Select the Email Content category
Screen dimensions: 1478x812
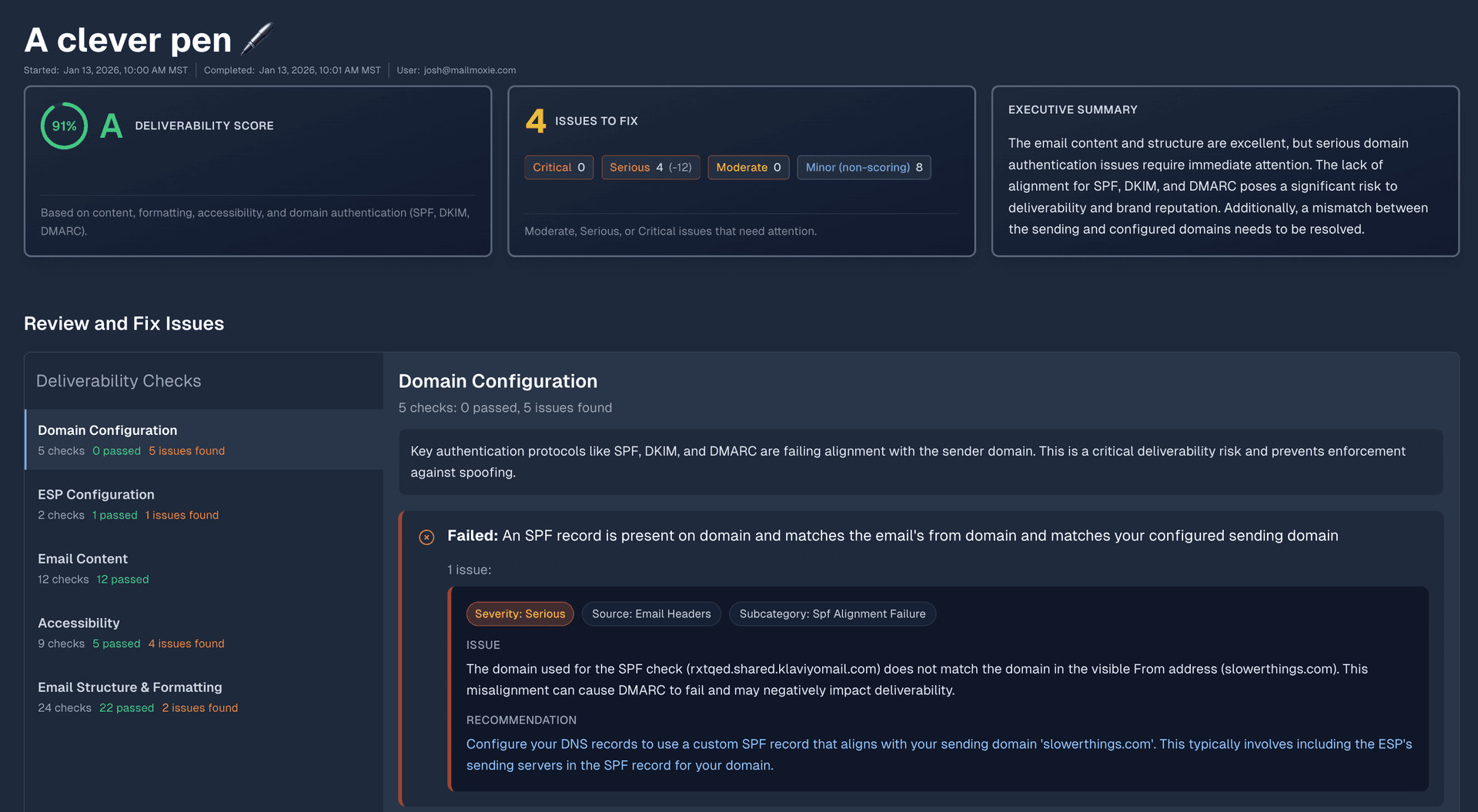82,558
